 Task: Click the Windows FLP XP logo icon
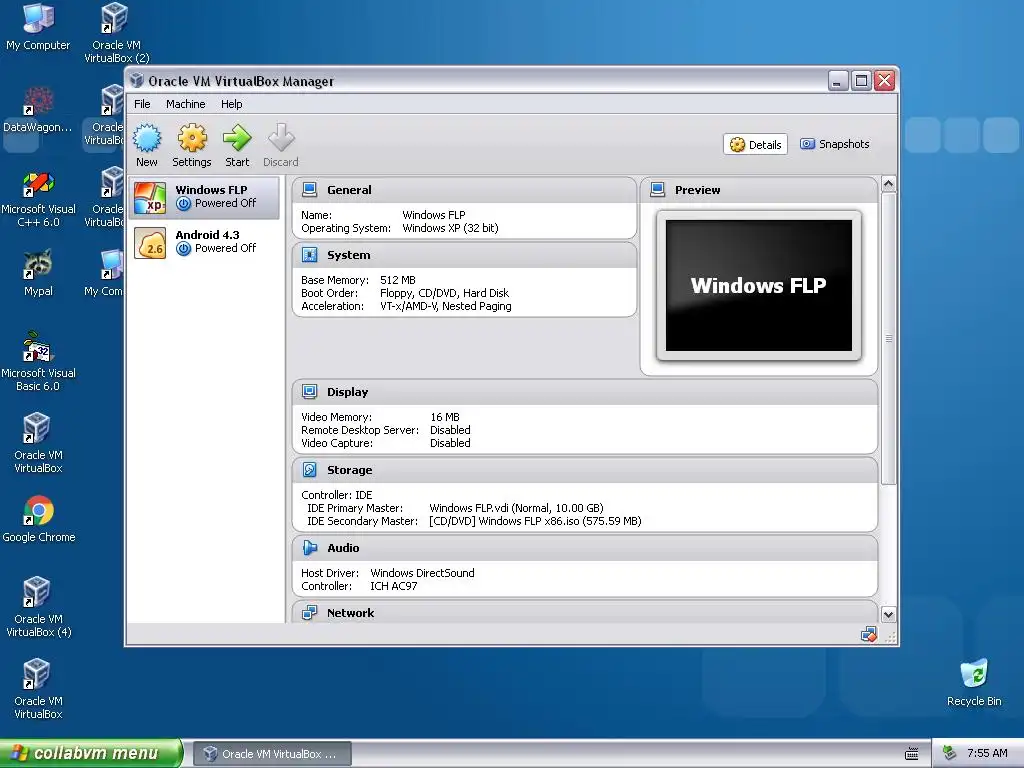(150, 198)
